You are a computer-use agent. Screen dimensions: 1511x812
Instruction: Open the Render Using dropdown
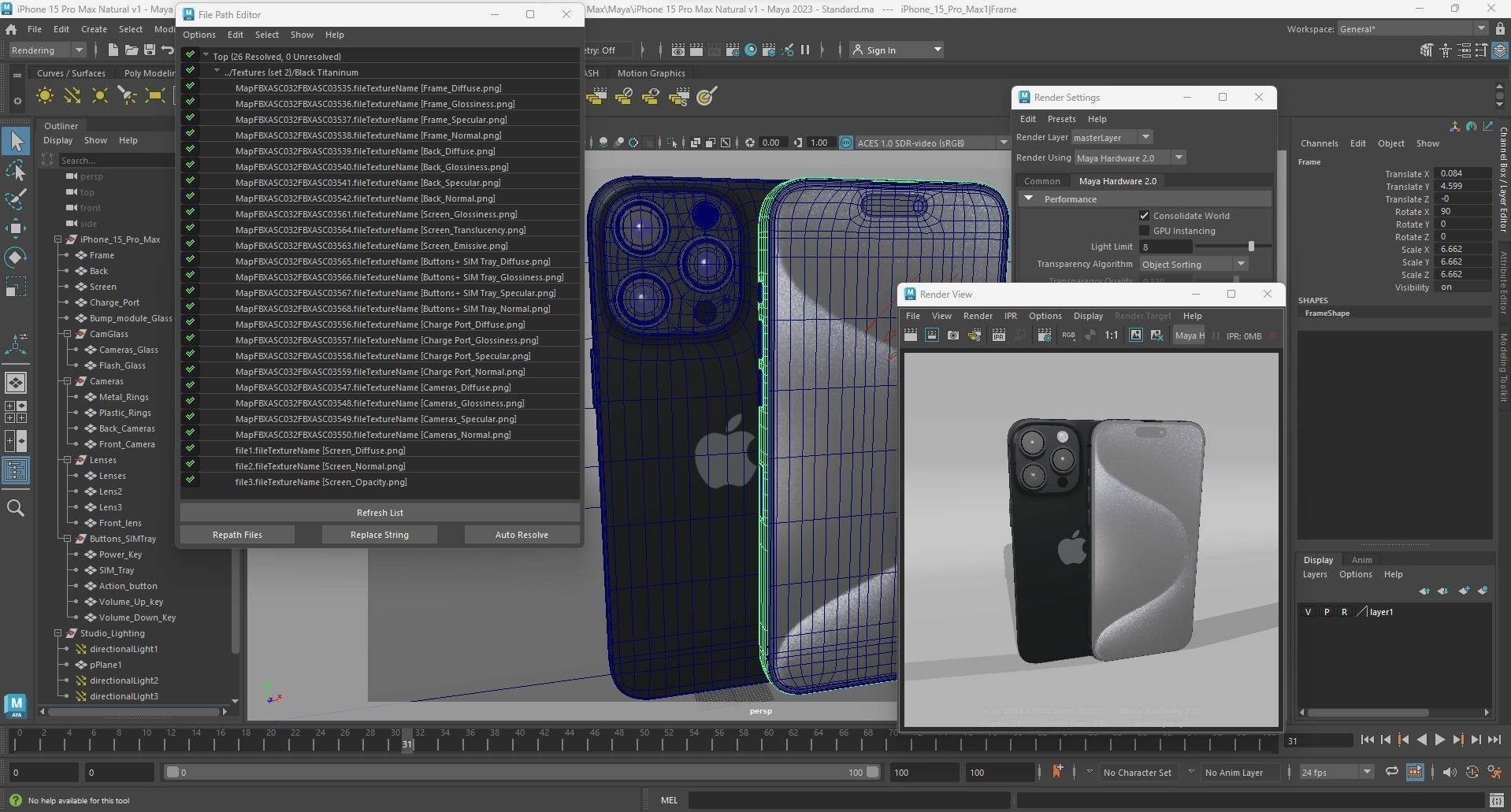1130,158
